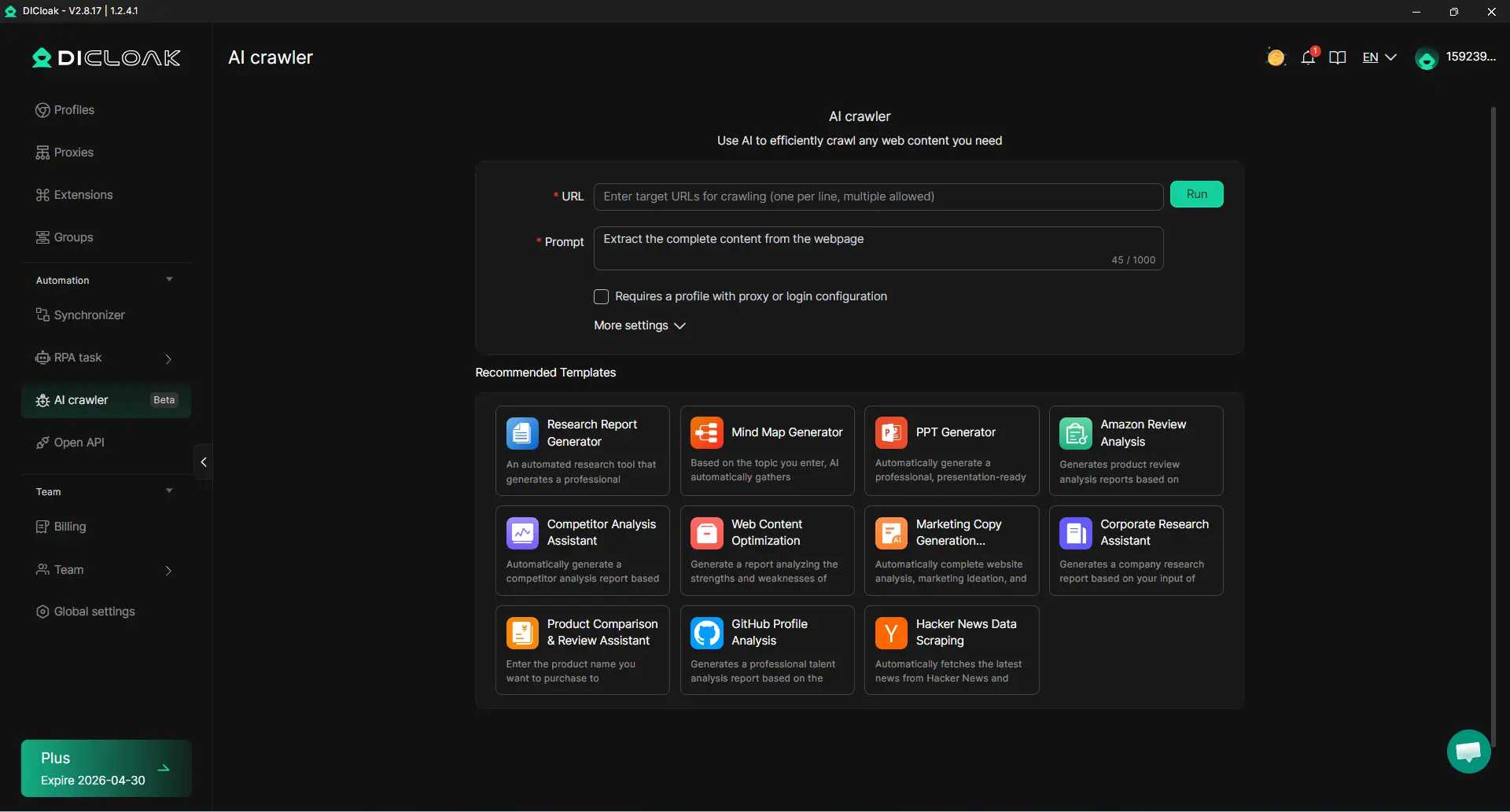Enable 'Requires a profile with proxy' checkbox

[602, 296]
